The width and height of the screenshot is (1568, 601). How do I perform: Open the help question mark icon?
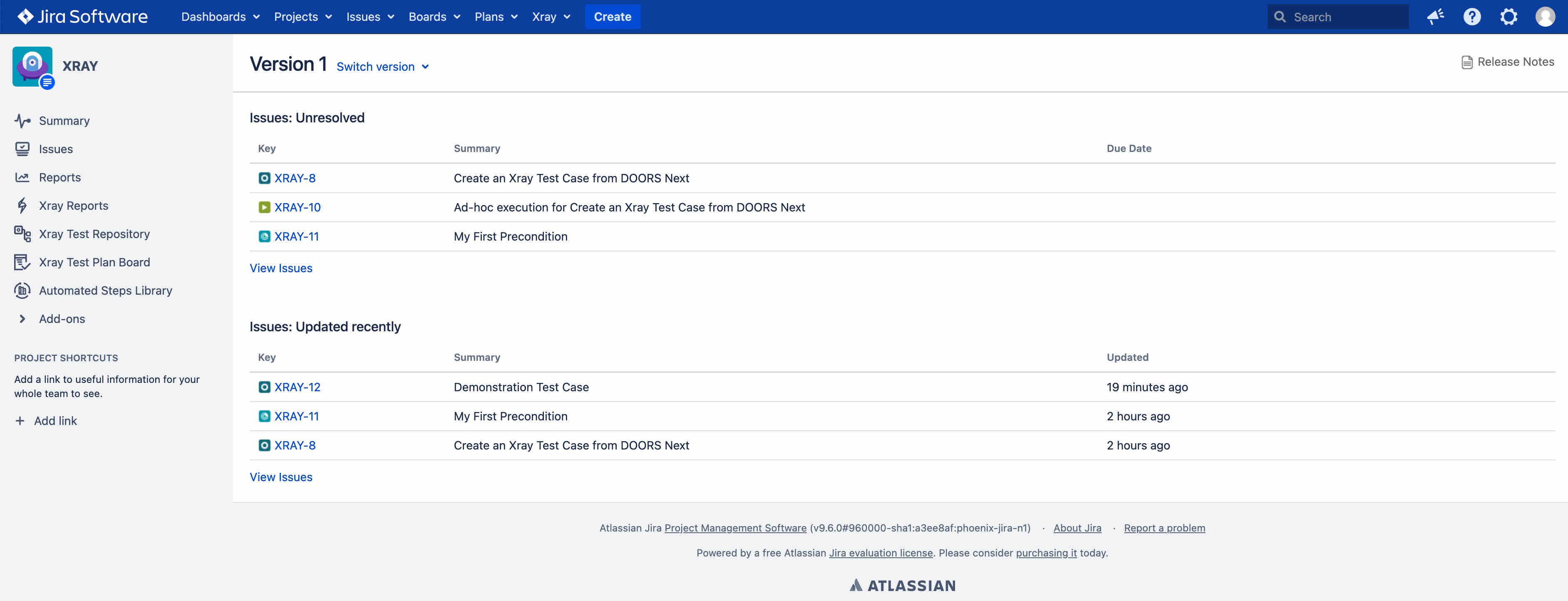coord(1472,17)
